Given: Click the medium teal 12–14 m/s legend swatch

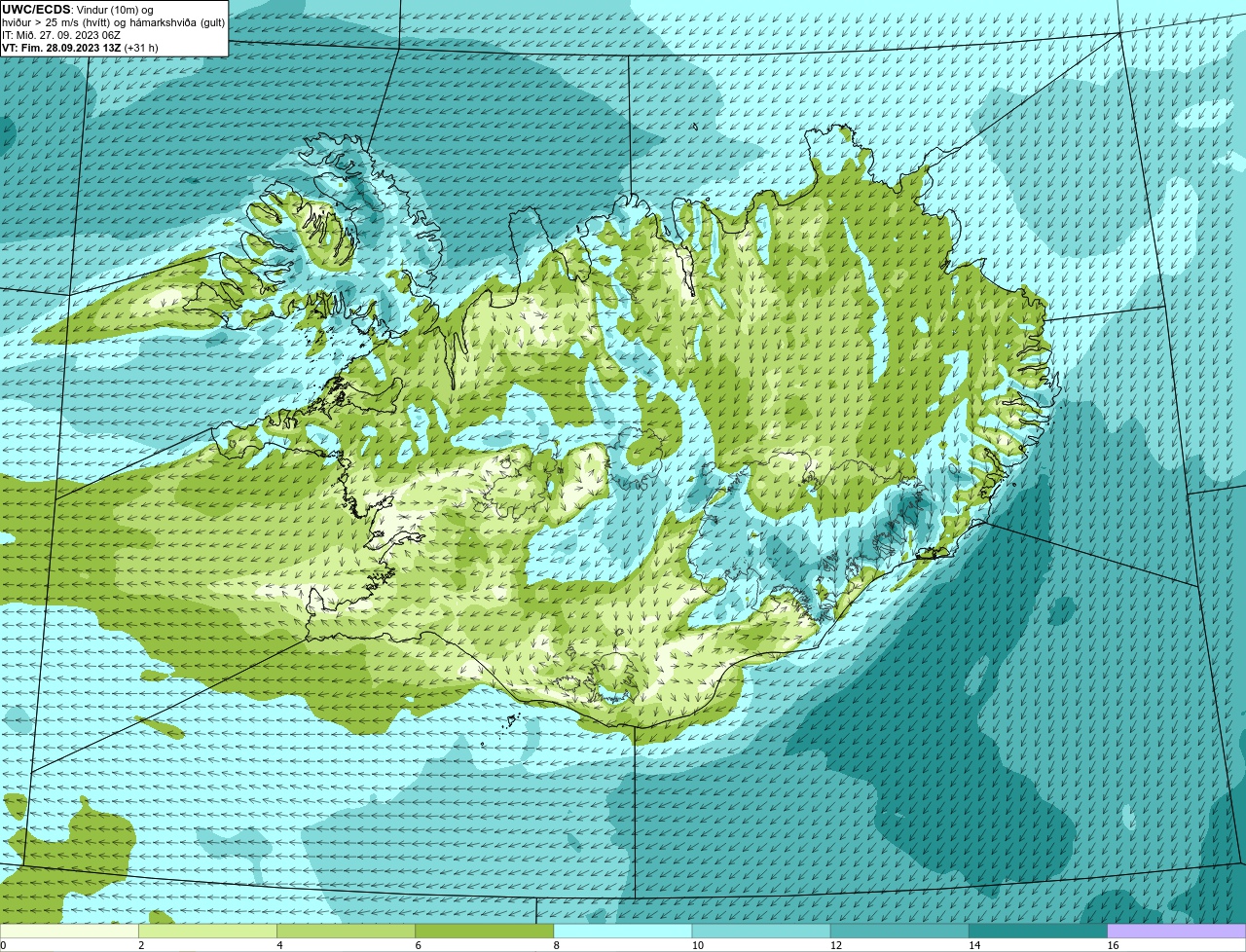Looking at the screenshot, I should 899,931.
